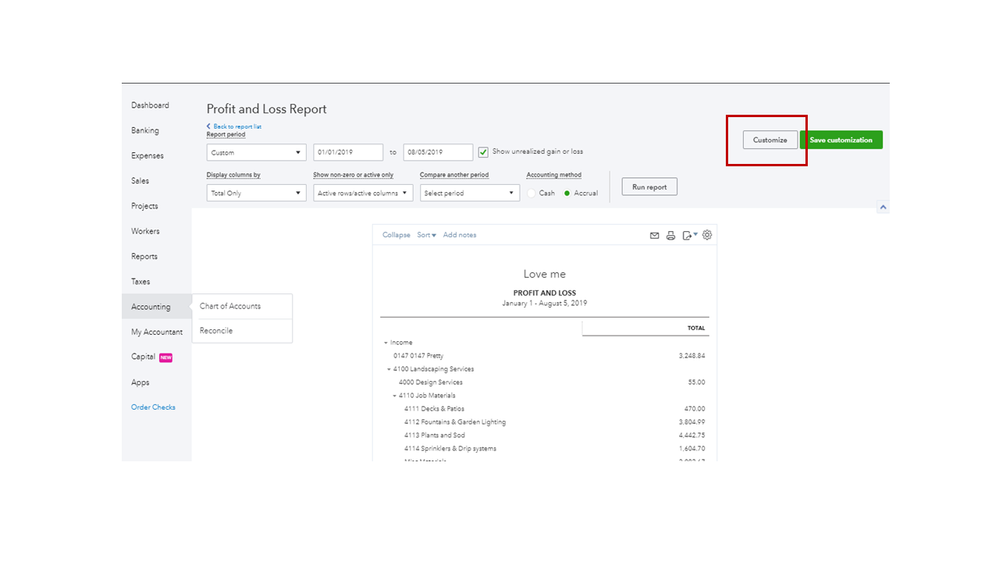The height and width of the screenshot is (562, 999).
Task: Select Accrual accounting method
Action: point(568,193)
